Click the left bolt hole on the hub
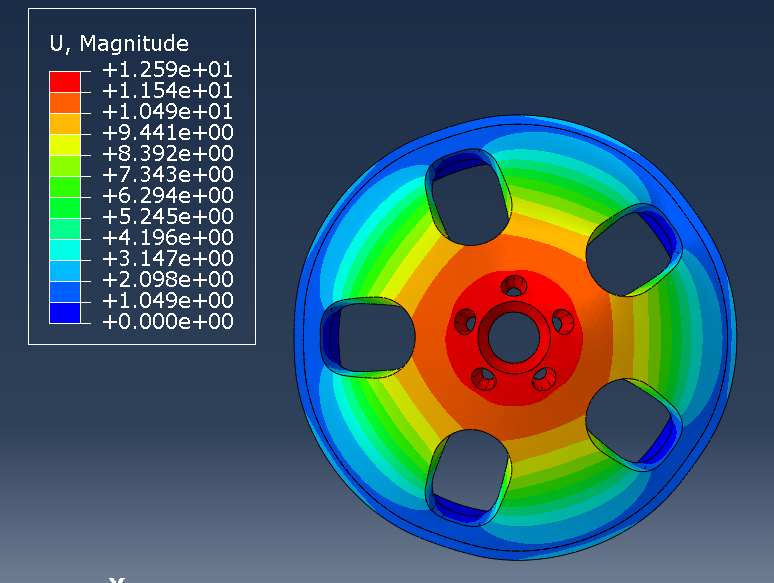 465,321
